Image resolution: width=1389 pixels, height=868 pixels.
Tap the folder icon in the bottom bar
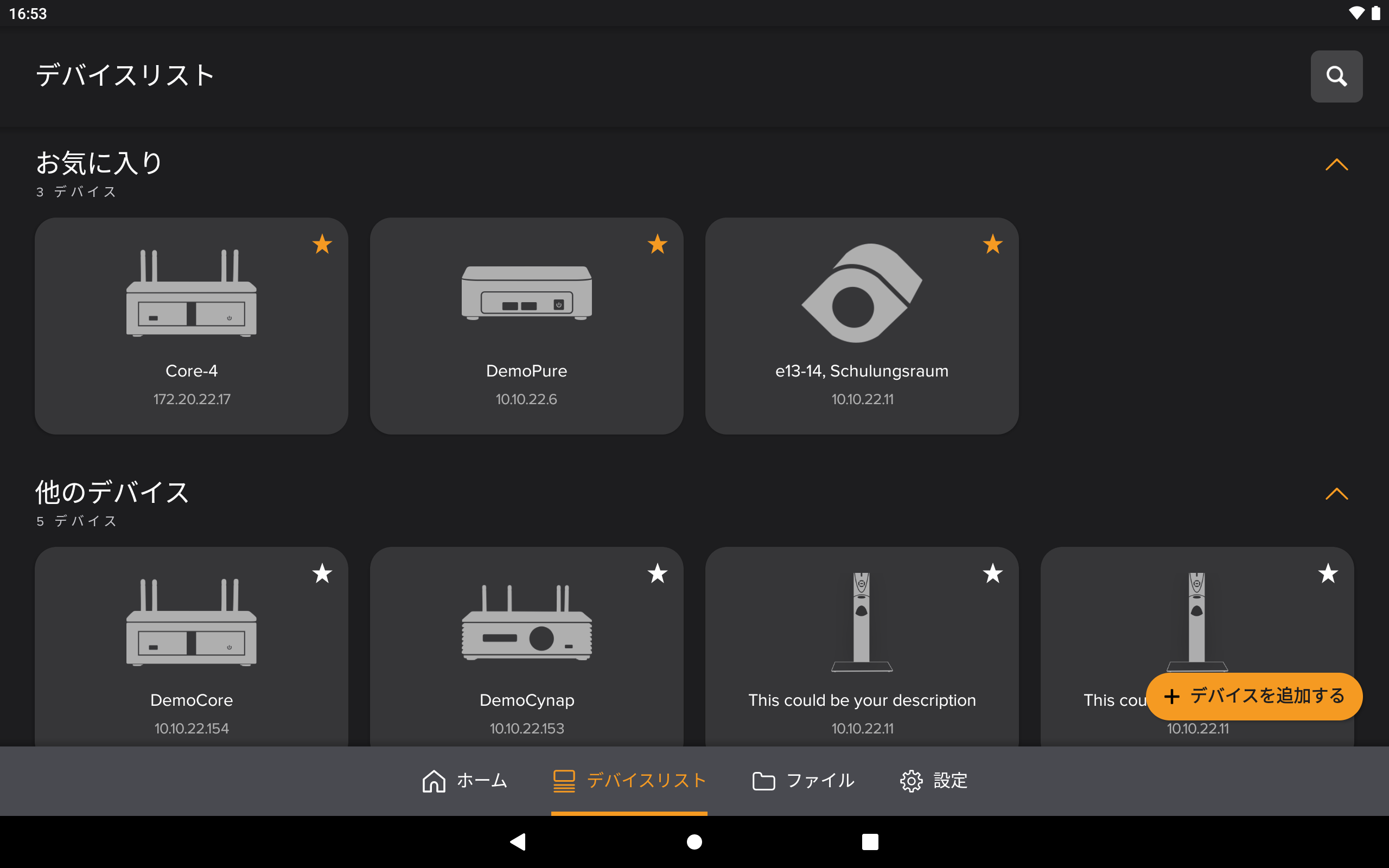763,781
